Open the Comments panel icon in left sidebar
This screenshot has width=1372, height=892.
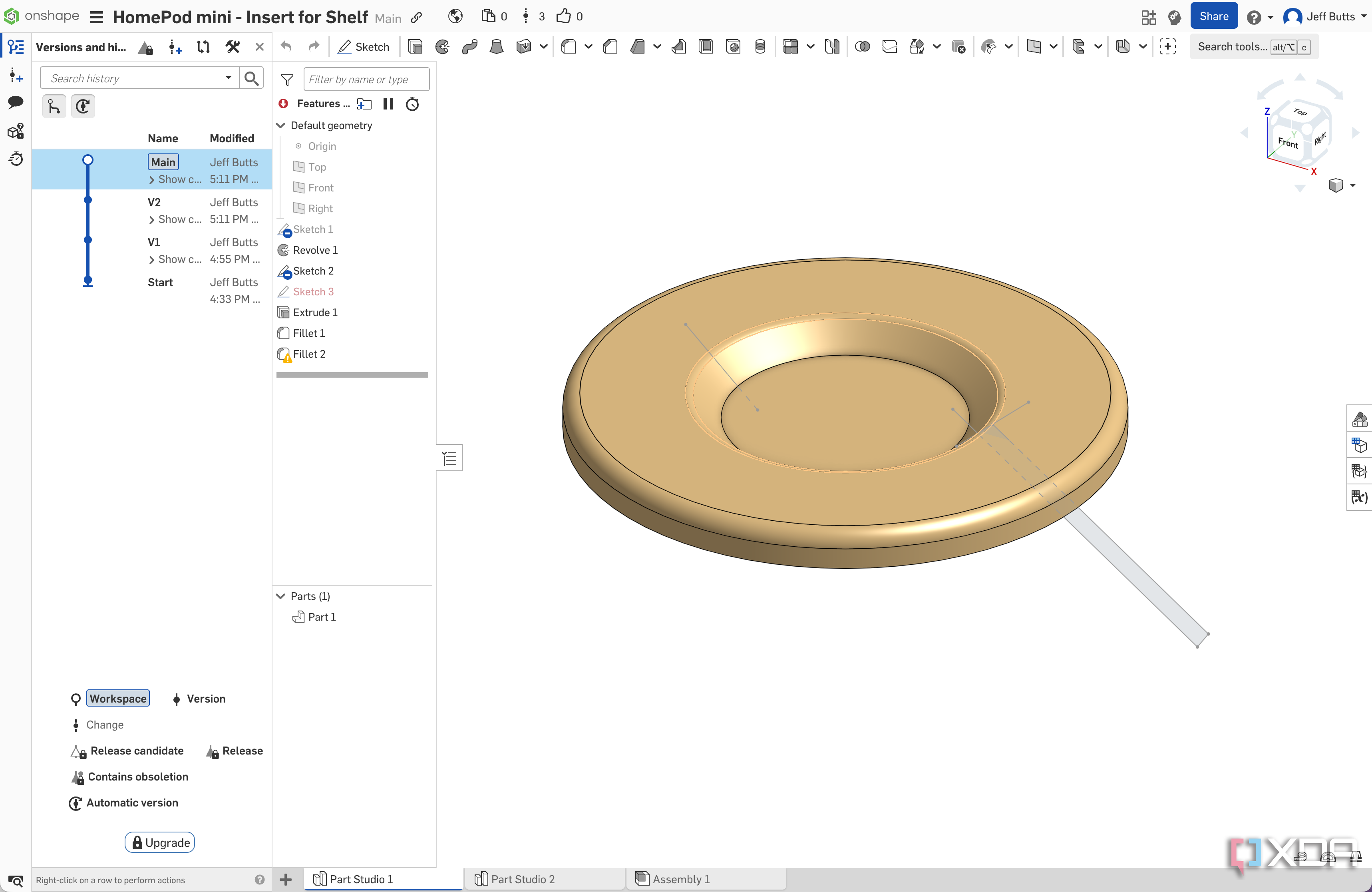click(16, 103)
